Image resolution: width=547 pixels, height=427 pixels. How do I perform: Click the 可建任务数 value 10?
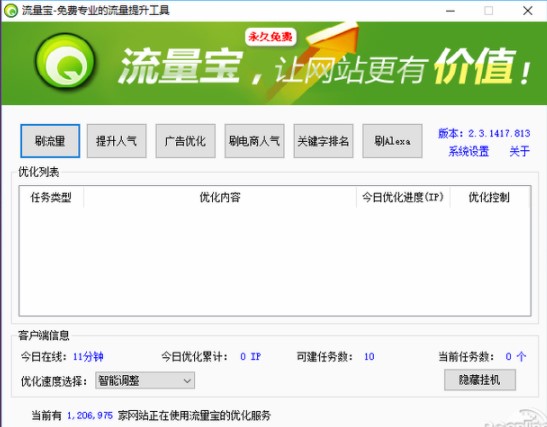click(x=369, y=357)
